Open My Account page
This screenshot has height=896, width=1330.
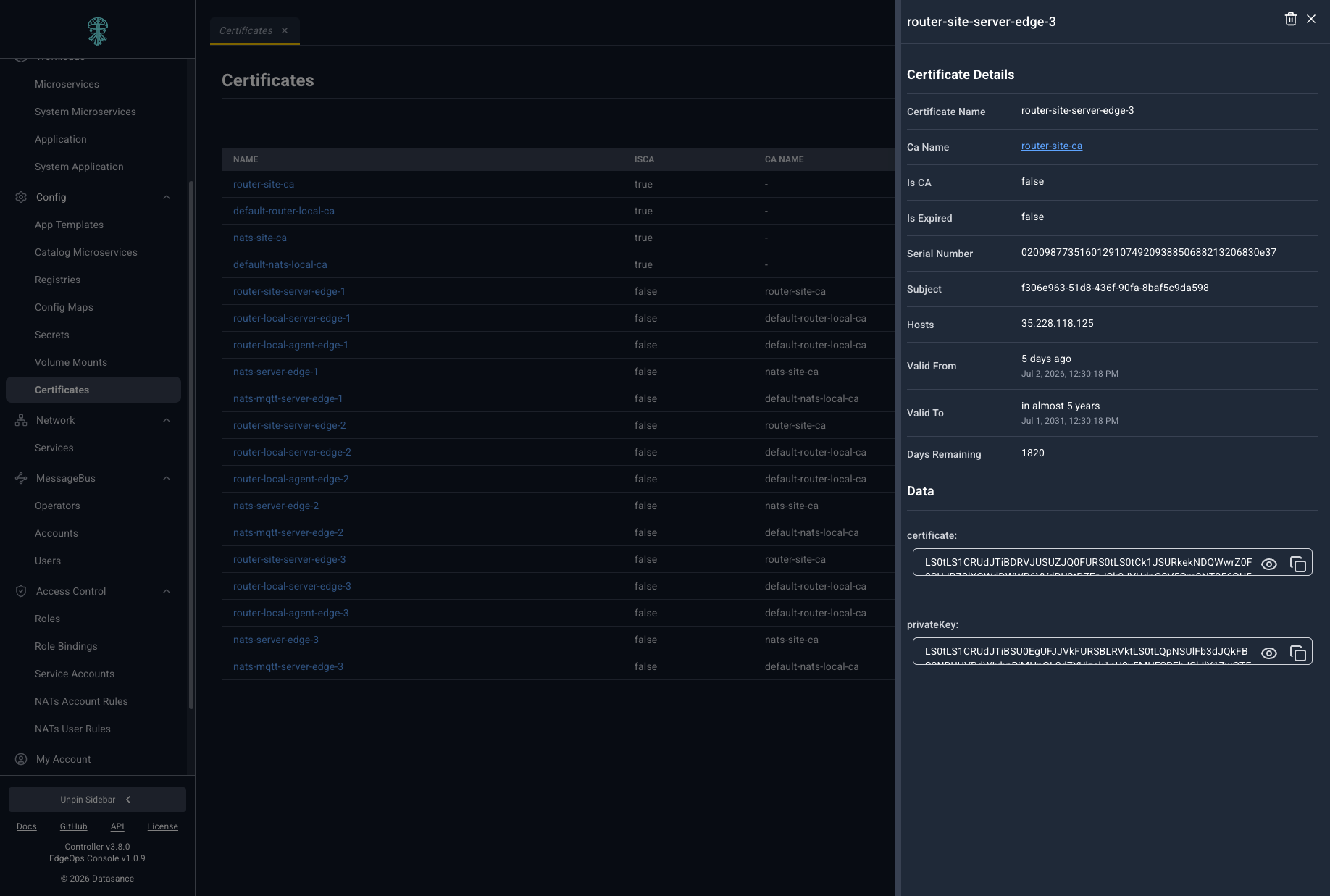point(64,759)
